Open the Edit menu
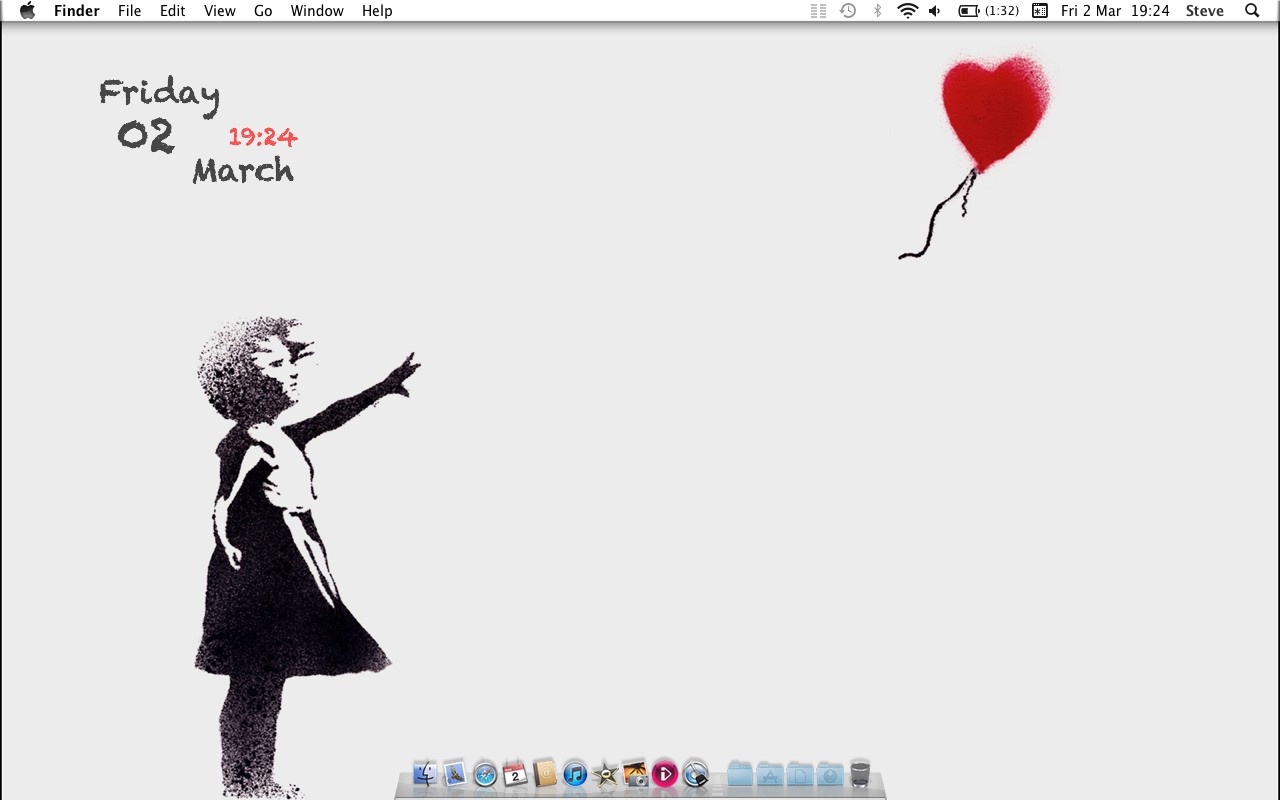1280x800 pixels. point(173,11)
